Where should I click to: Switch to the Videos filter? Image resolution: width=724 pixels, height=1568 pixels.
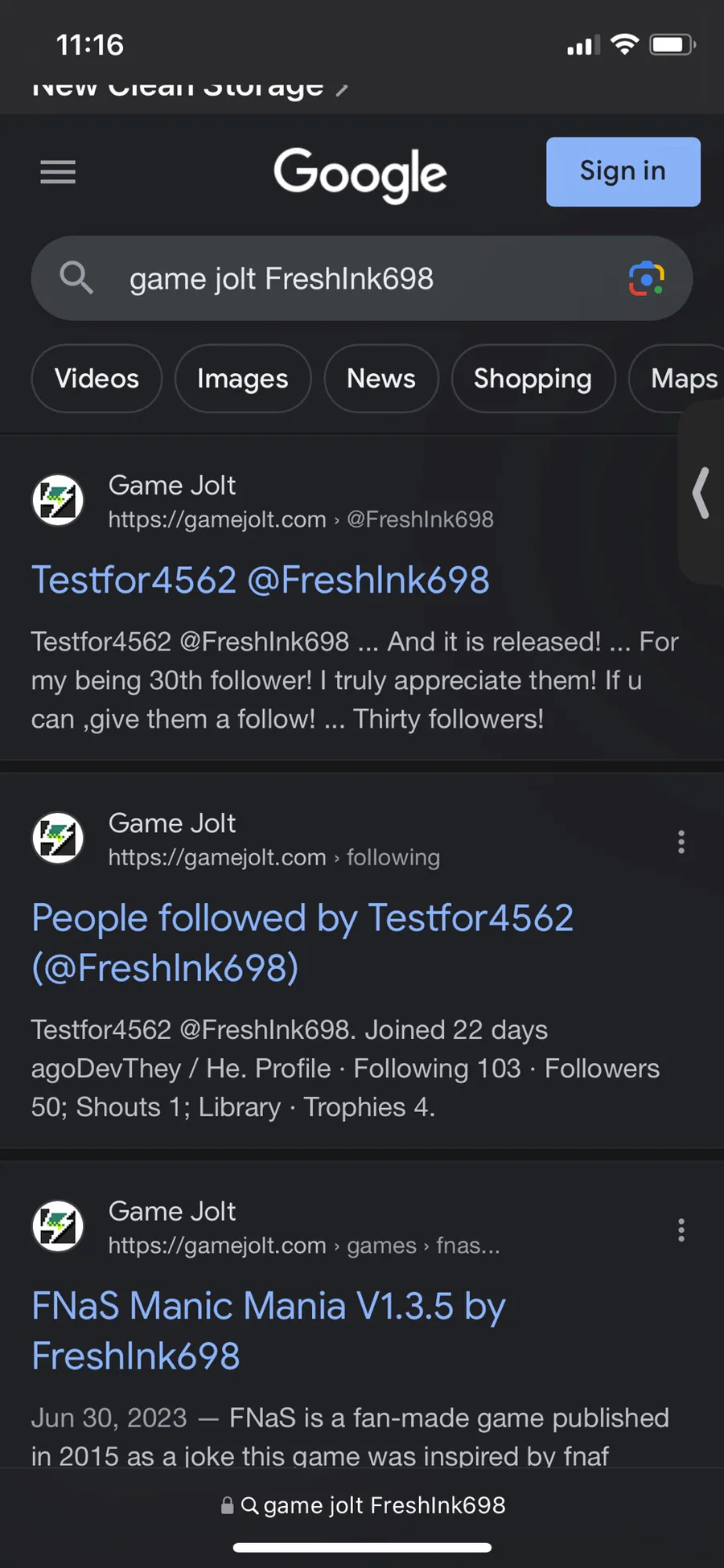coord(97,379)
